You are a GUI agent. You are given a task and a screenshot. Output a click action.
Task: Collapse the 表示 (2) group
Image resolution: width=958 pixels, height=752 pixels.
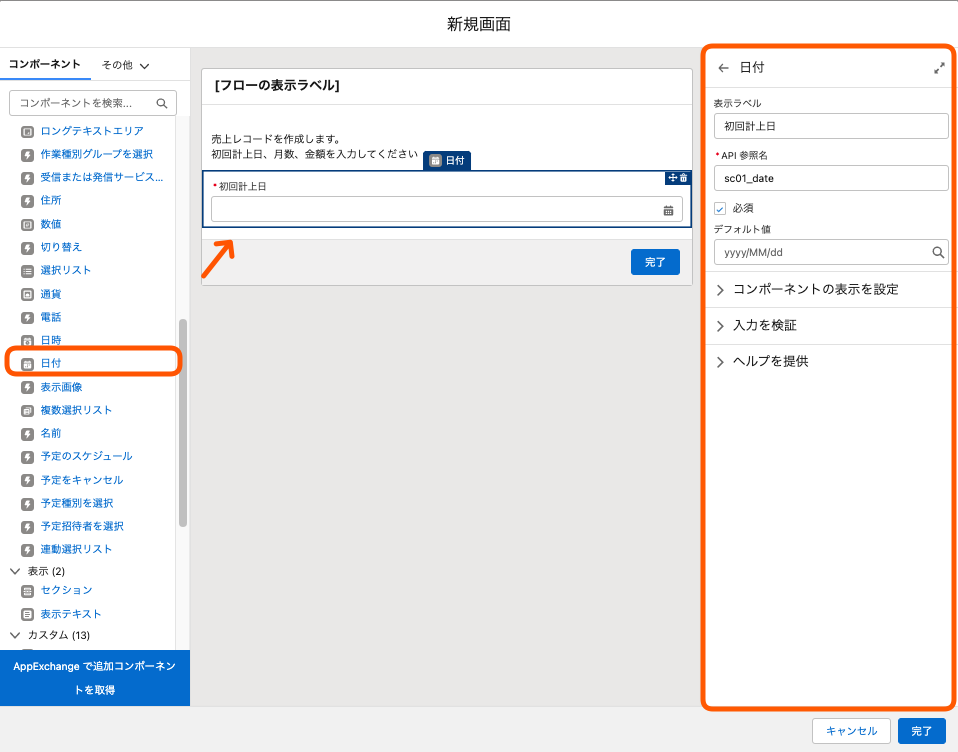point(15,571)
